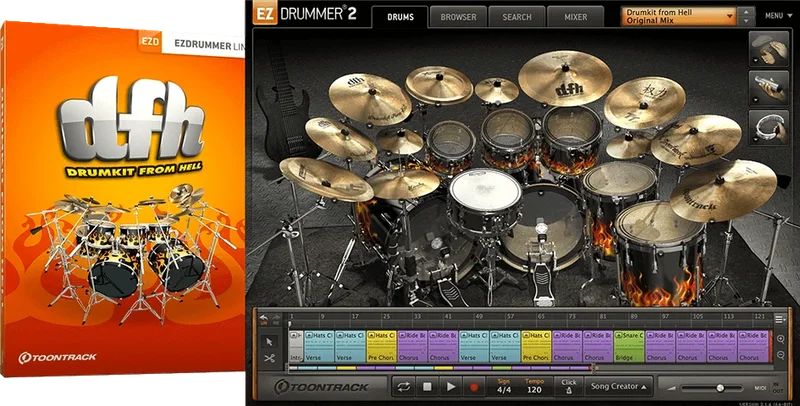The image size is (800, 406).
Task: Click the Tempo 120 field
Action: pyautogui.click(x=534, y=387)
